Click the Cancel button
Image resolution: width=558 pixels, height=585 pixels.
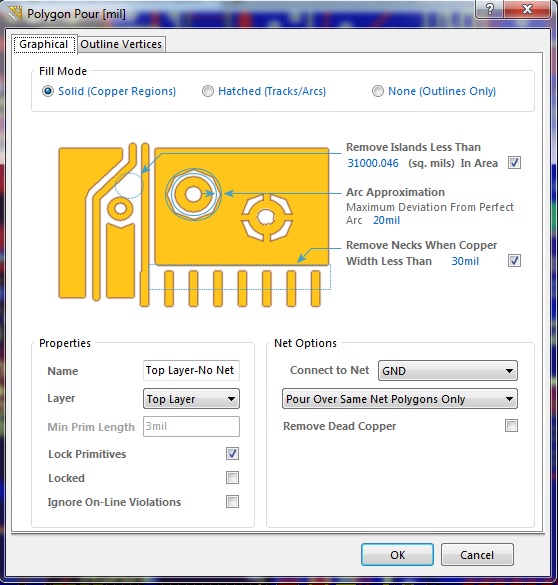tap(477, 555)
